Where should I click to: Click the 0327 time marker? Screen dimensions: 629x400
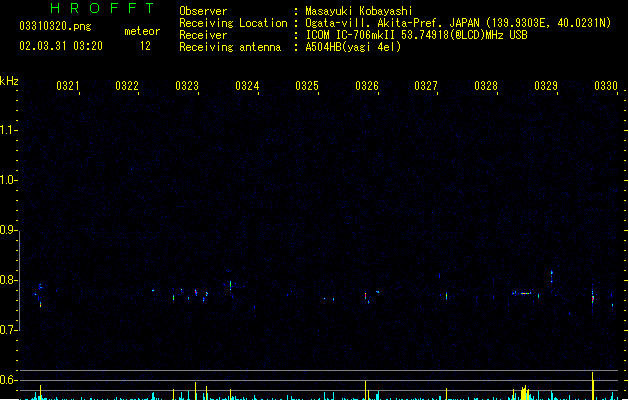426,86
